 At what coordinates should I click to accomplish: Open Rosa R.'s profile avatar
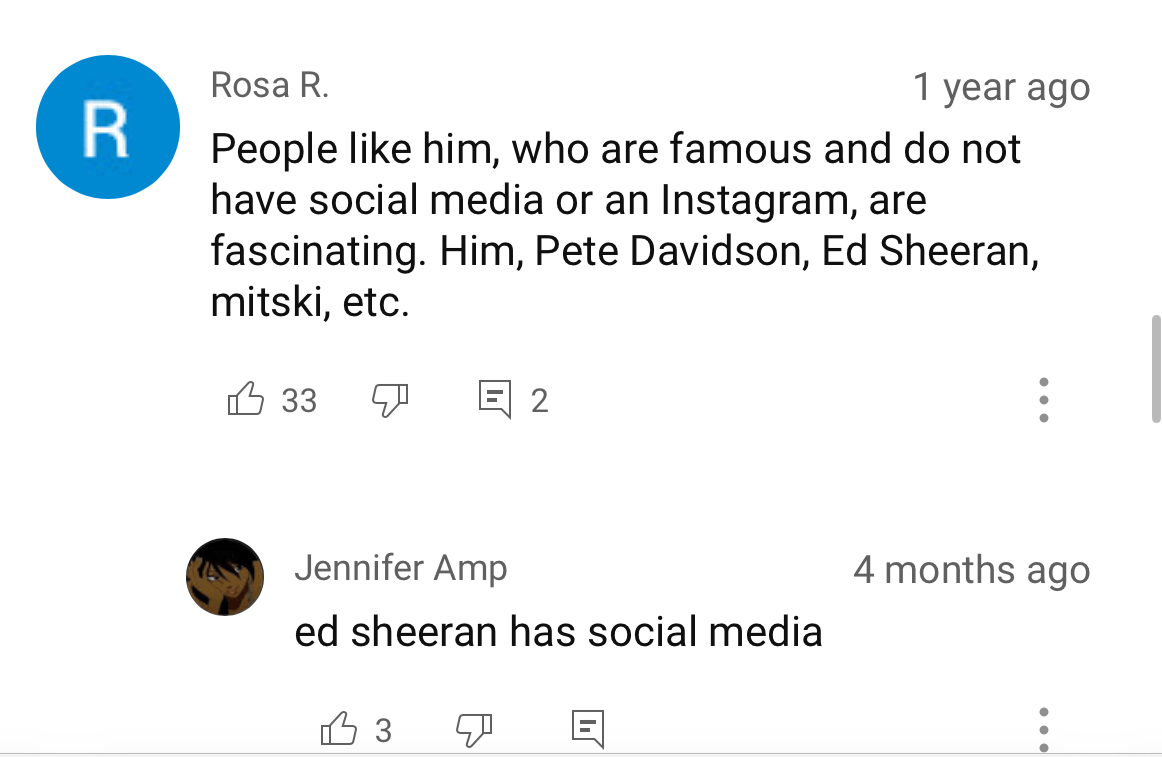point(107,127)
